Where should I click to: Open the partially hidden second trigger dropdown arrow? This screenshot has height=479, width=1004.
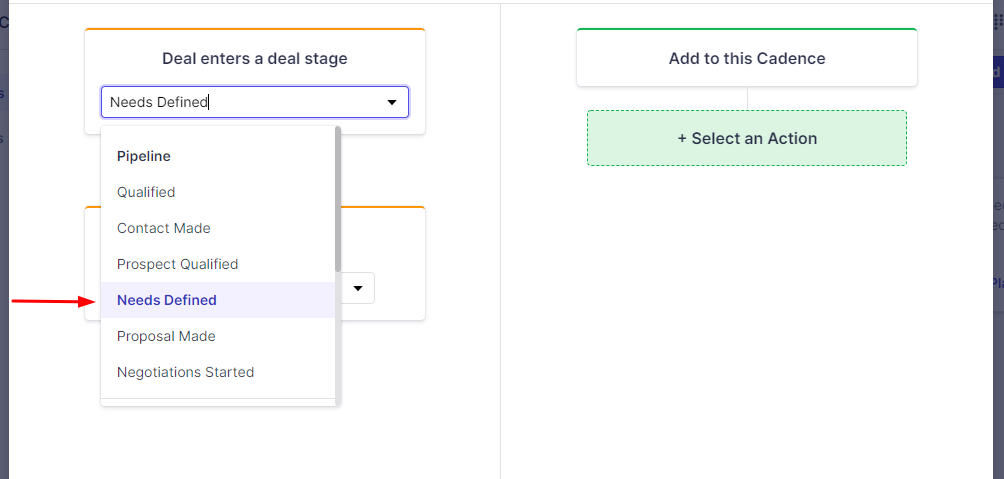pos(358,288)
